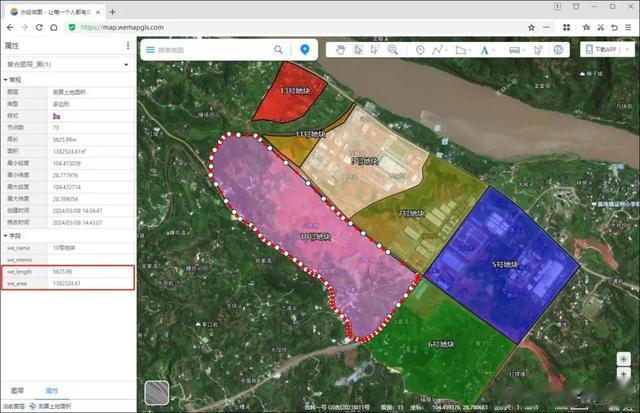Click the we_length field value 5625.99
Viewport: 640px width, 413px height.
point(91,271)
